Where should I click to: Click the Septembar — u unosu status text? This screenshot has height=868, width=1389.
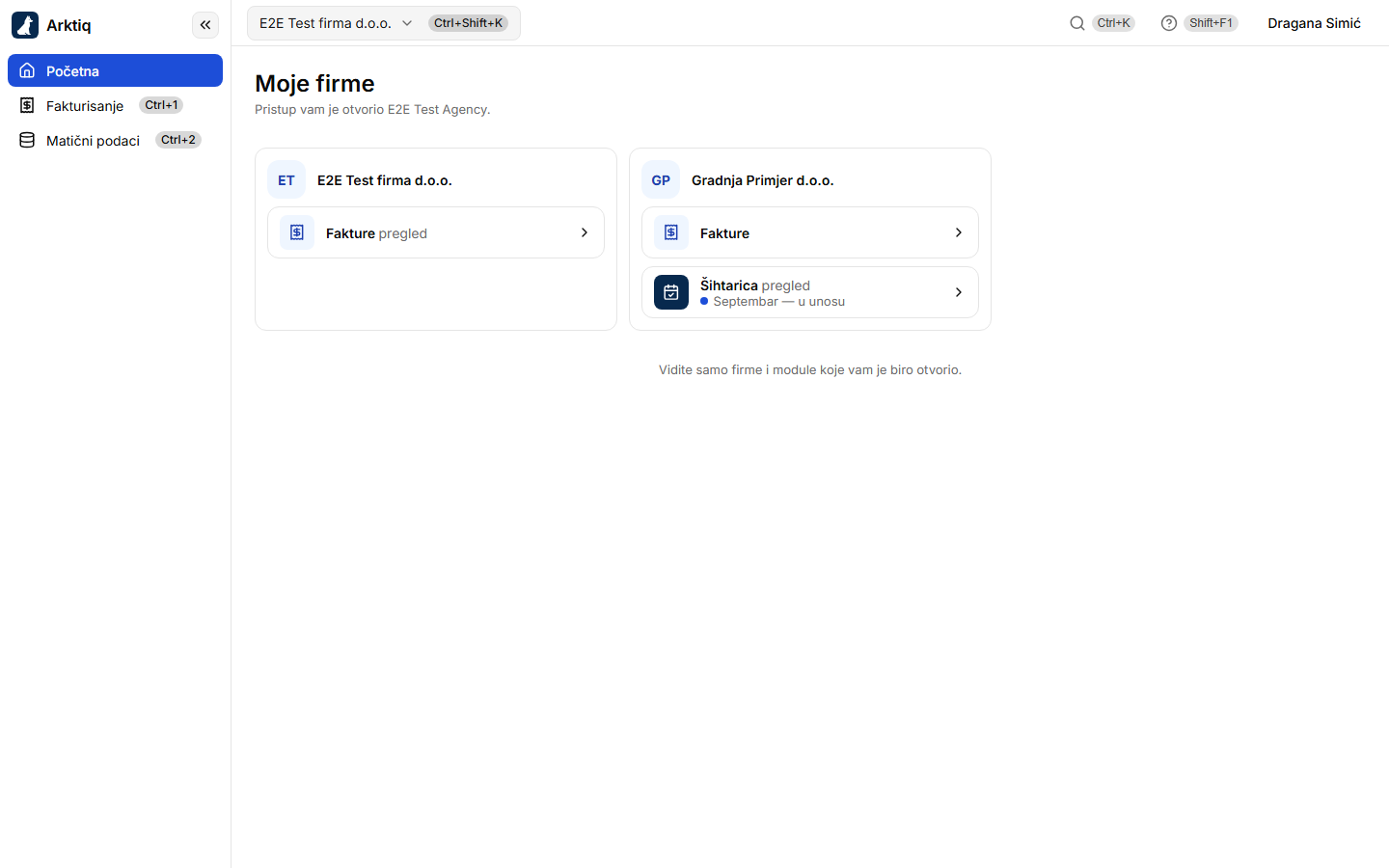point(779,302)
